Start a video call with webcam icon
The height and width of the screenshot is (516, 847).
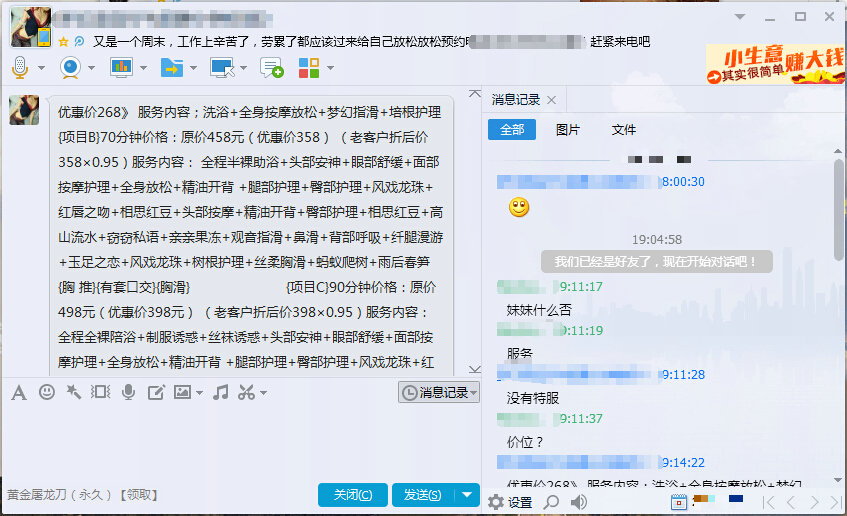pyautogui.click(x=70, y=68)
